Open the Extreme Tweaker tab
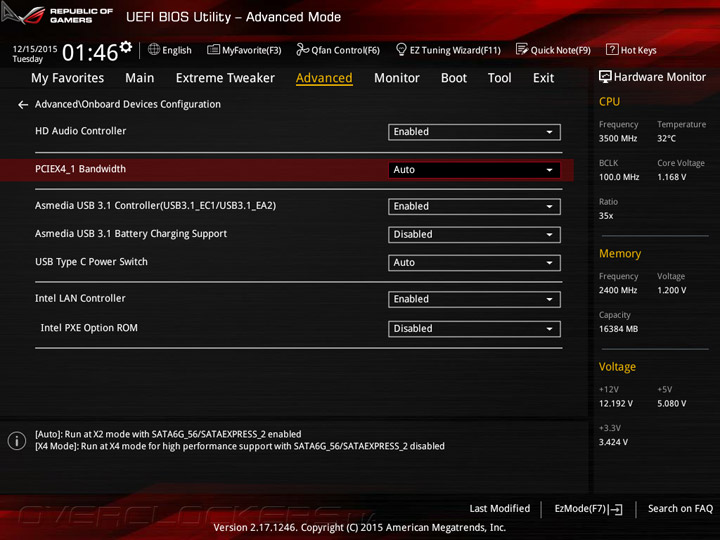 tap(225, 78)
